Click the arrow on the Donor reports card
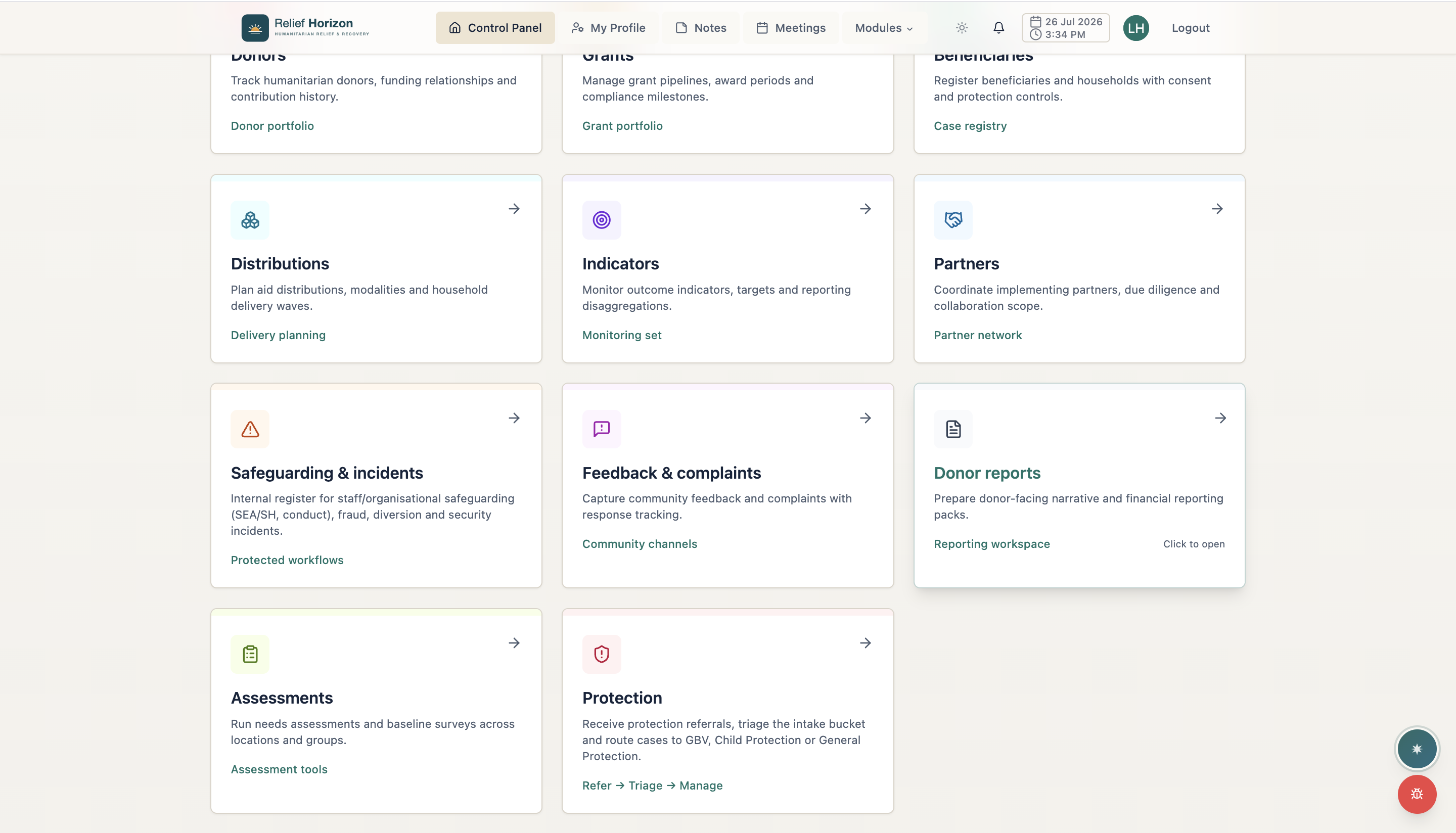 tap(1220, 418)
